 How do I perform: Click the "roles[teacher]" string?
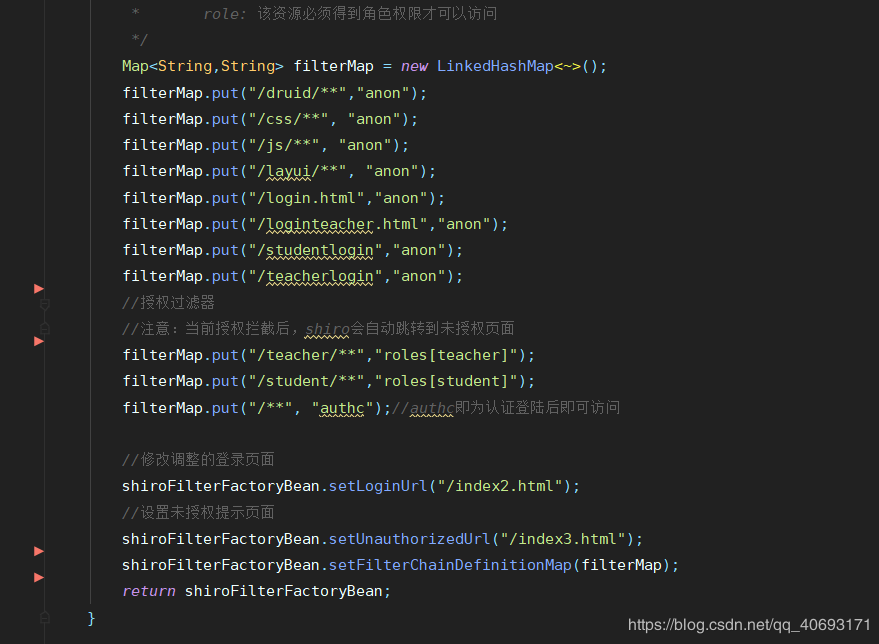(446, 355)
